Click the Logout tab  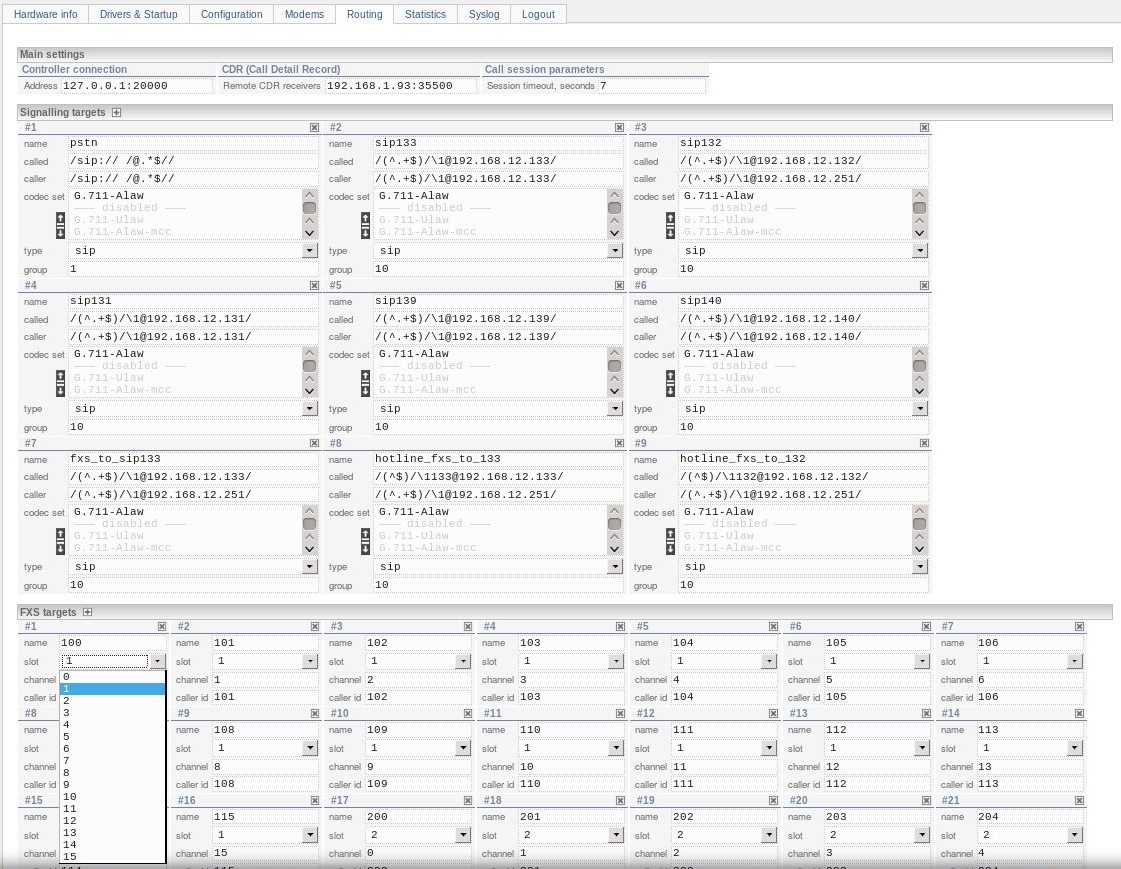pyautogui.click(x=538, y=14)
